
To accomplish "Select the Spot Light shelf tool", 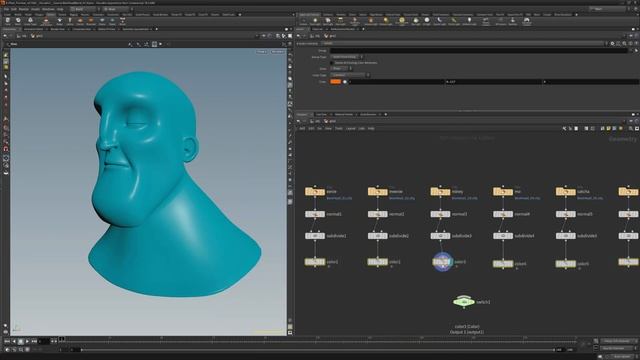I will [328, 21].
